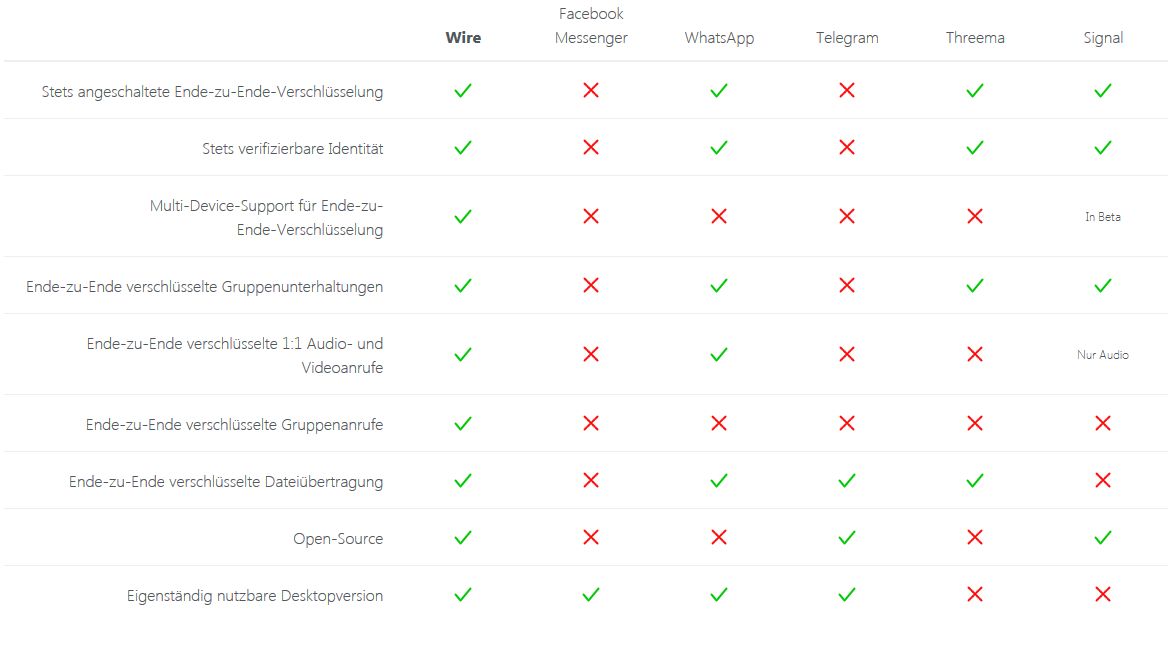Select the Facebook Messenger column header
Screen dimensions: 1174x646
(591, 25)
